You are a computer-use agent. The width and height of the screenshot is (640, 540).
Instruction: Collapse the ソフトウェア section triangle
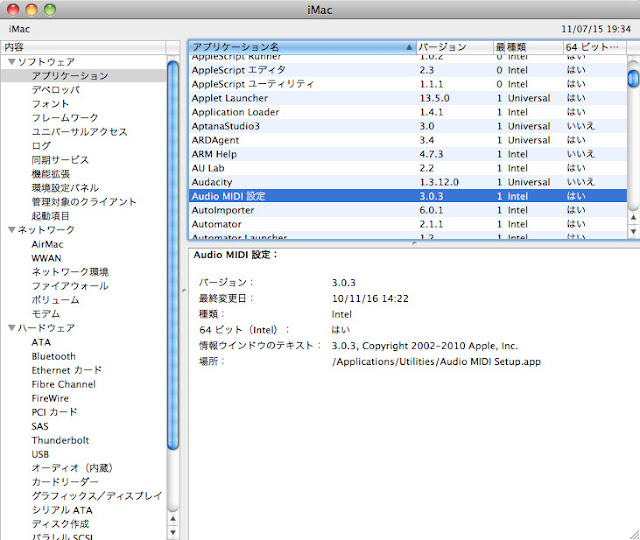pyautogui.click(x=12, y=62)
